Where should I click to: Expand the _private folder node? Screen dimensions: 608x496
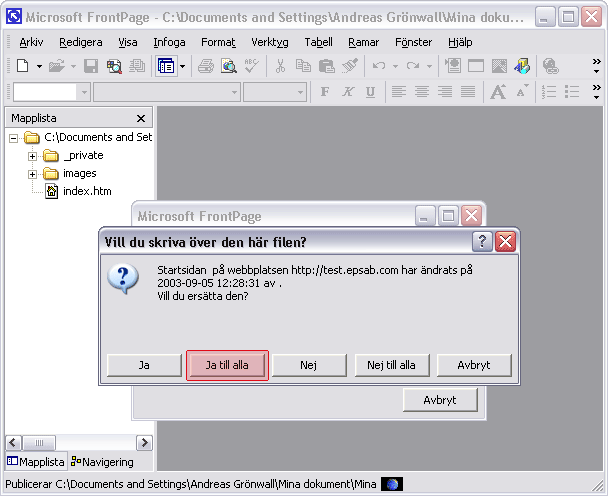tap(32, 156)
